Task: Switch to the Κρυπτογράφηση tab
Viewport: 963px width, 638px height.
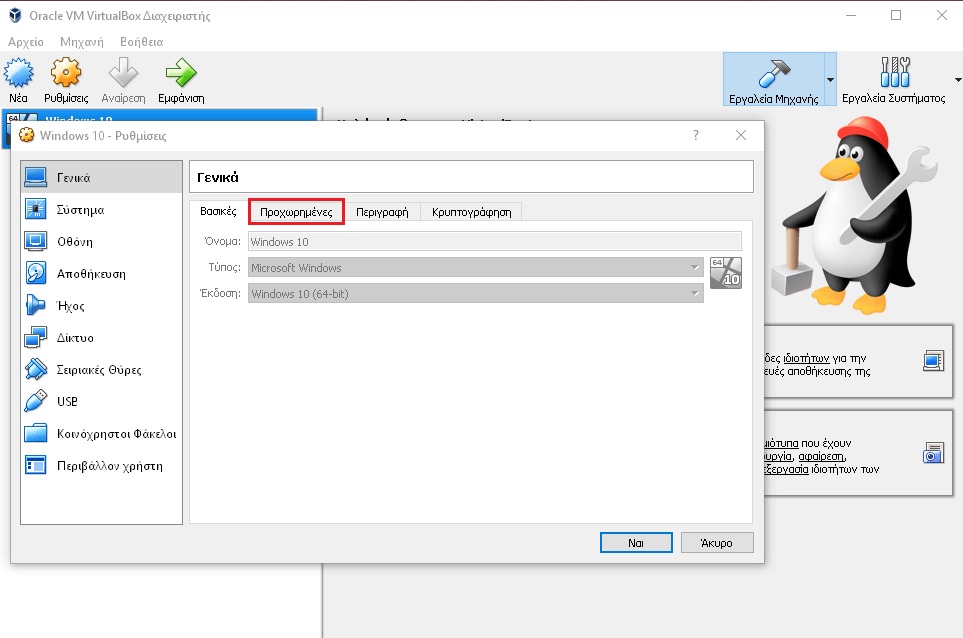Action: tap(472, 212)
